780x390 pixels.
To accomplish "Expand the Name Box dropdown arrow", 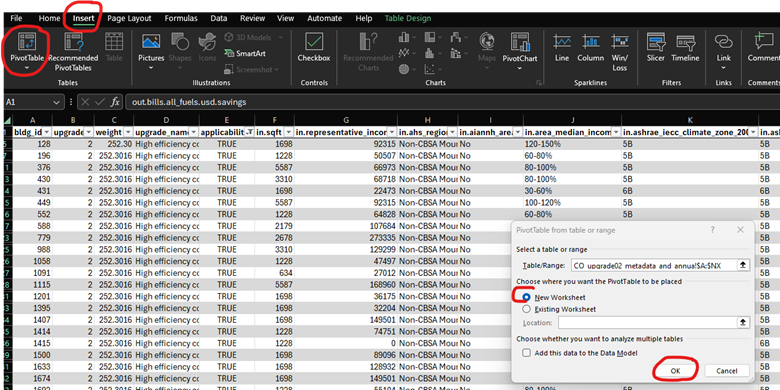I will pos(55,102).
